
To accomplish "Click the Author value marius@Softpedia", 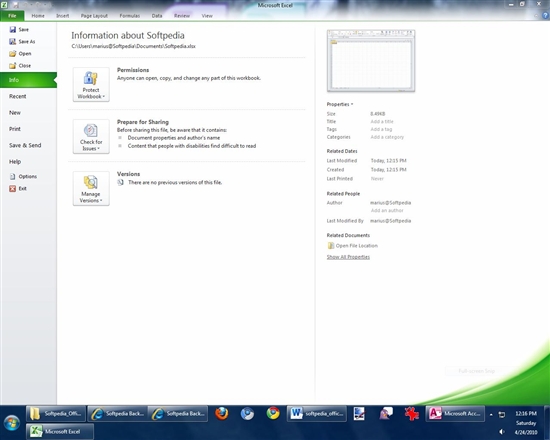I will [x=390, y=203].
